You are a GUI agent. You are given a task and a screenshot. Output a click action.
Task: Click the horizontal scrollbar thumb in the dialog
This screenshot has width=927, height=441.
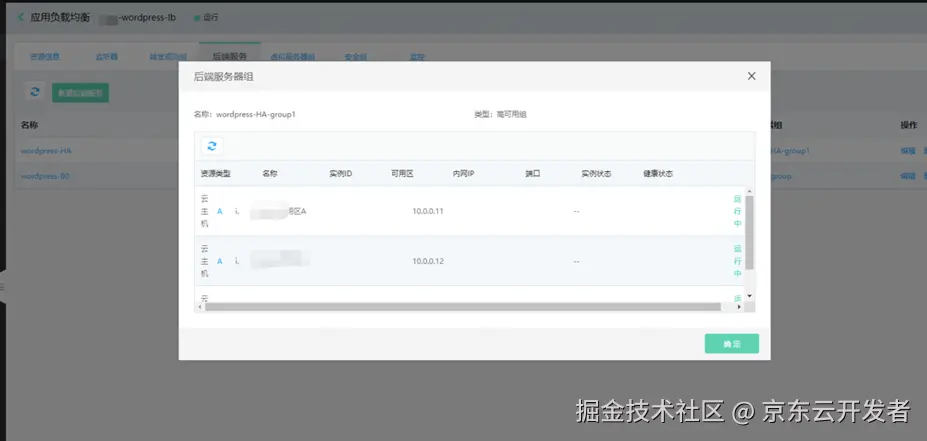[x=463, y=307]
